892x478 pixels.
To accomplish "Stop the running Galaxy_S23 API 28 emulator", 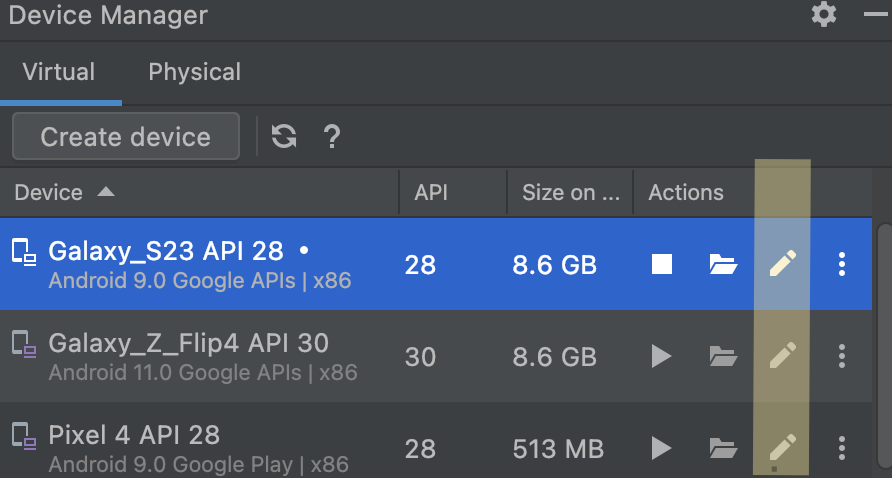I will [661, 264].
